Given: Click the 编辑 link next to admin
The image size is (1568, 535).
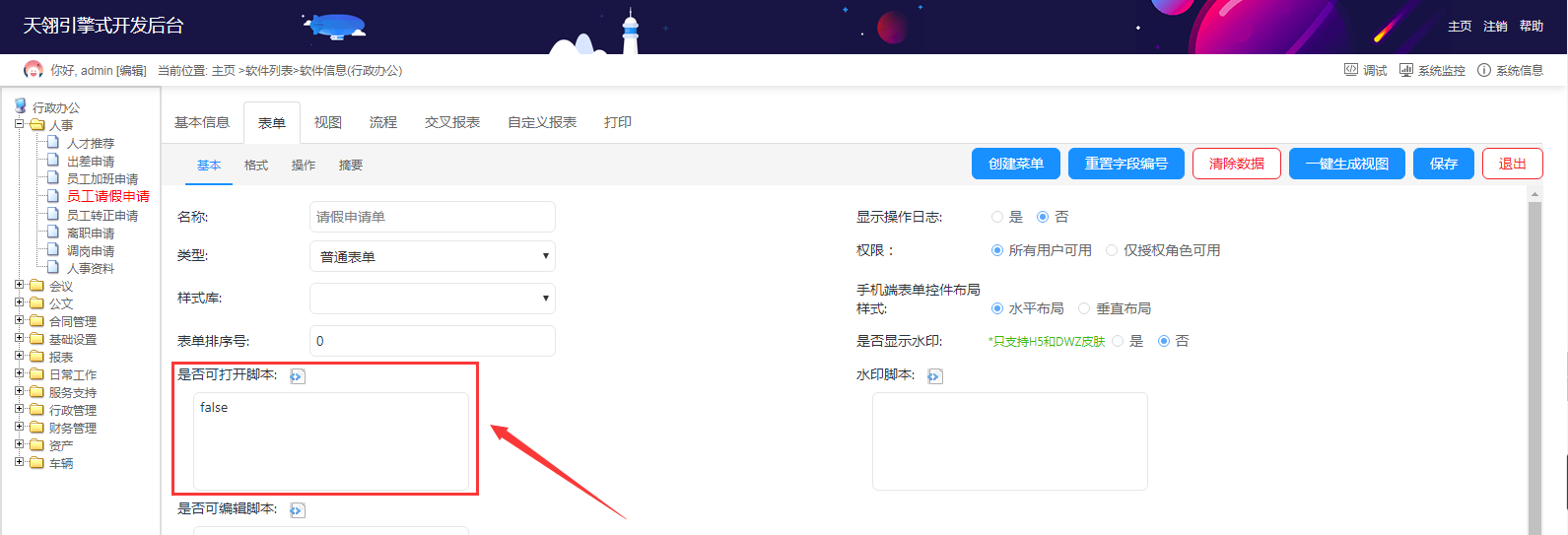Looking at the screenshot, I should click(132, 70).
